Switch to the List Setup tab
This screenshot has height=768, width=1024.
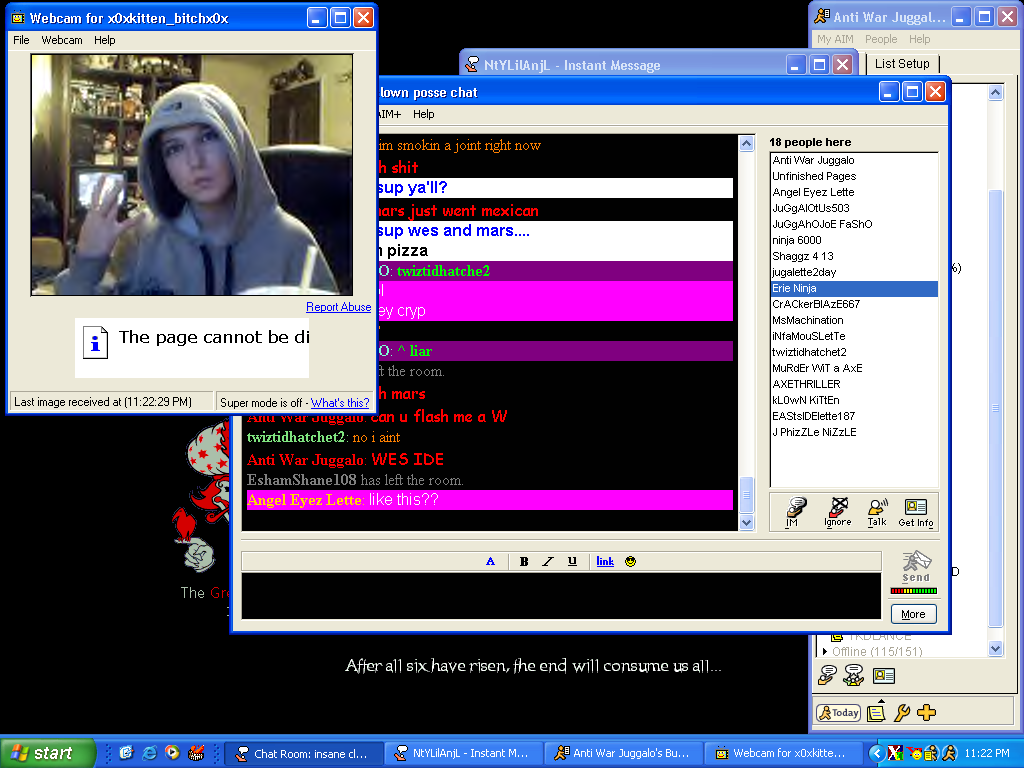click(x=901, y=63)
